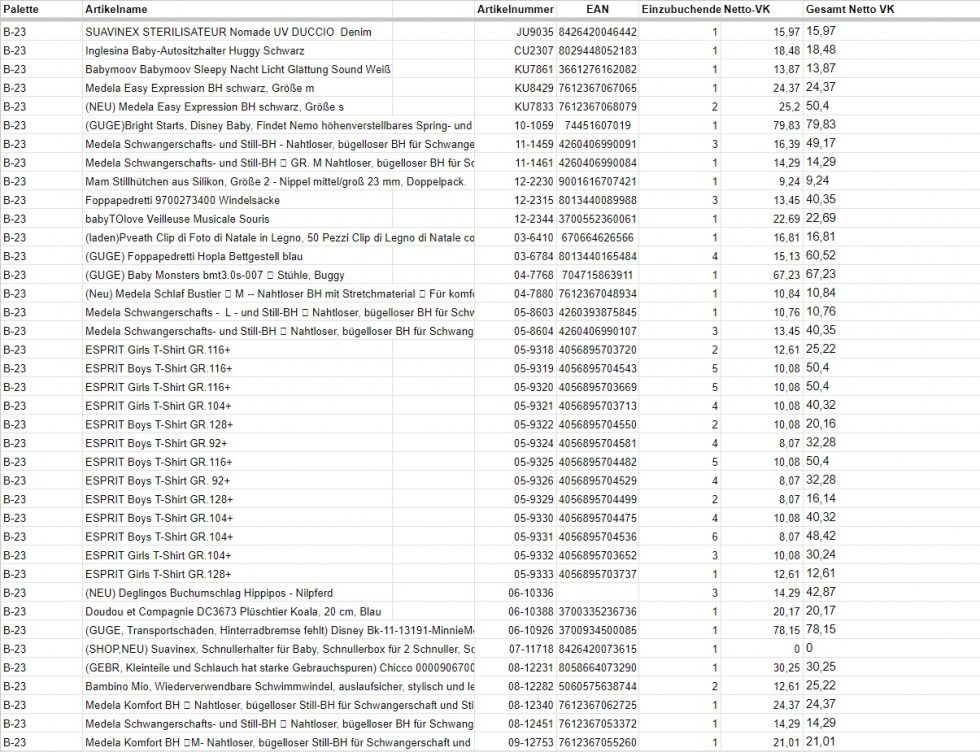Select article number 10-1059

click(x=534, y=126)
